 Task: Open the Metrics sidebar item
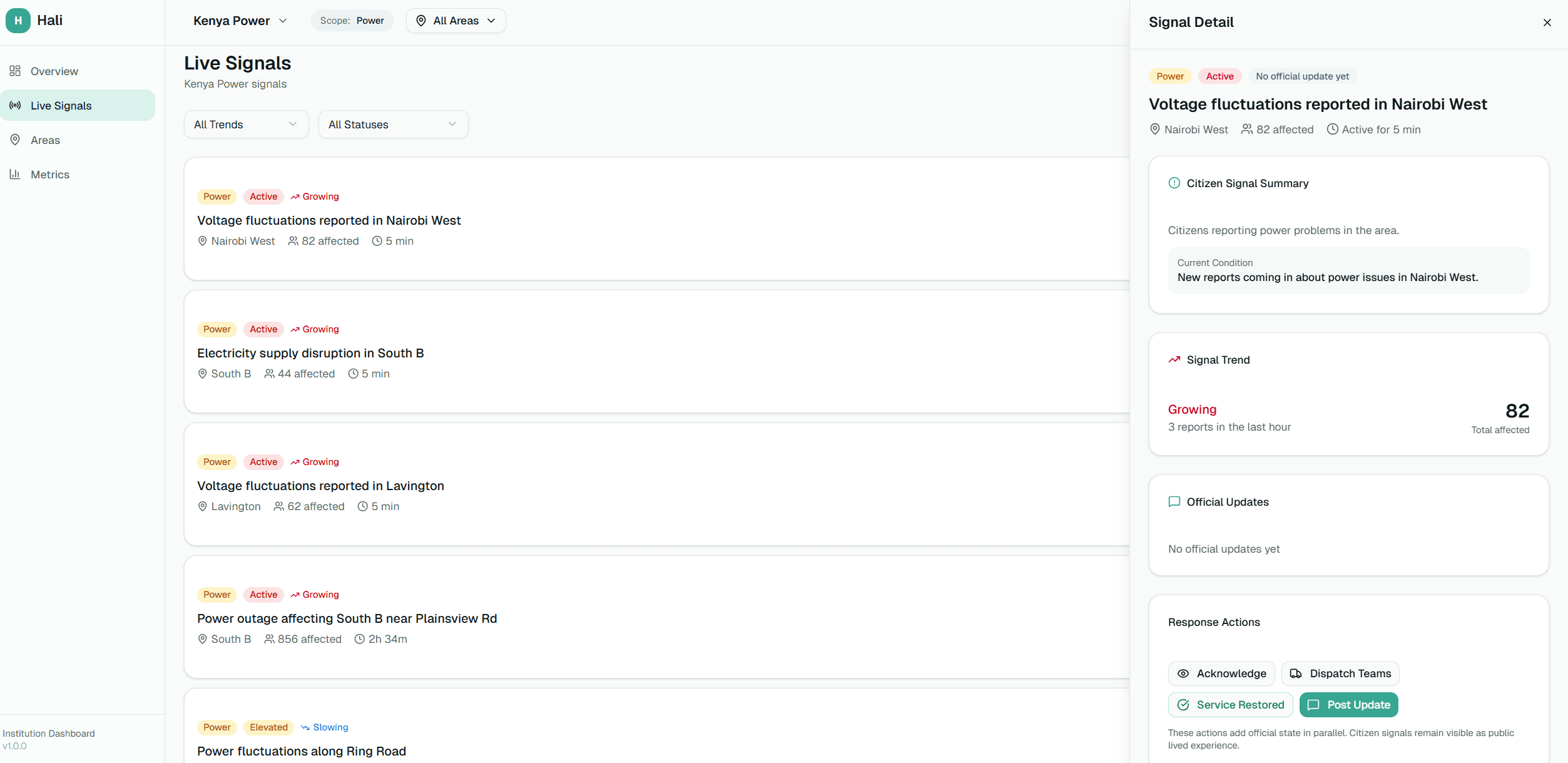(78, 174)
